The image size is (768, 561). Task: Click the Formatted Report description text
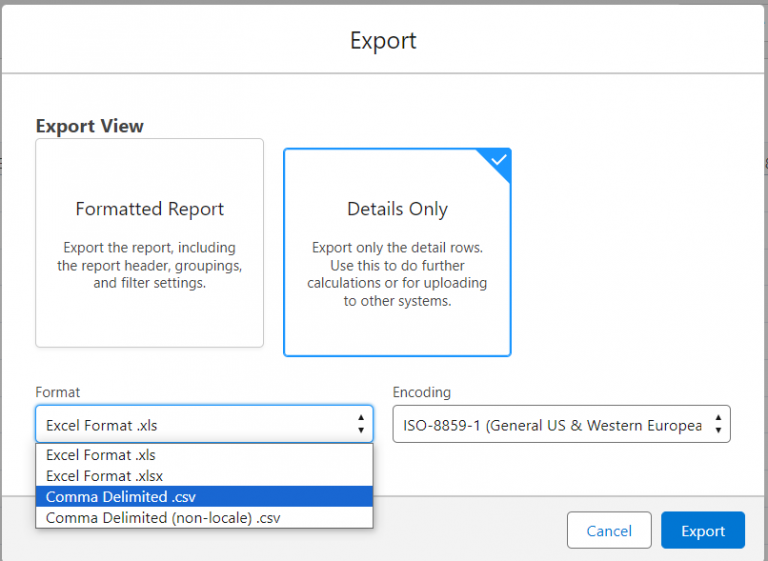pyautogui.click(x=149, y=265)
